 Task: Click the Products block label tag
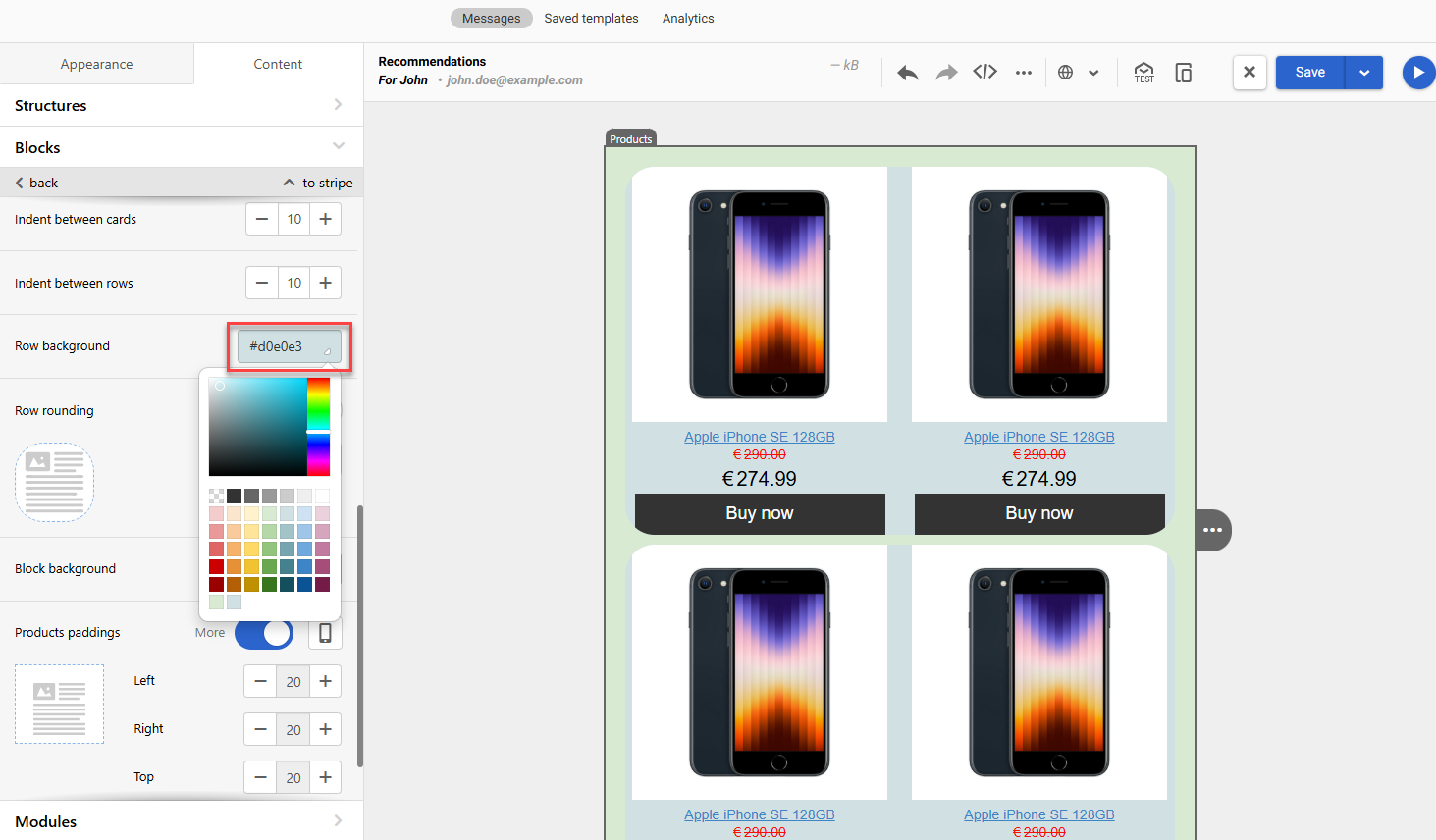pyautogui.click(x=630, y=138)
